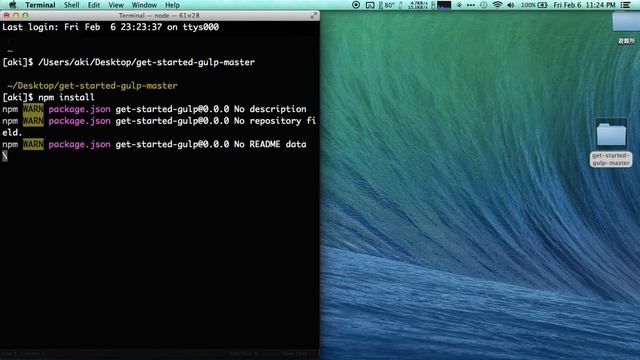This screenshot has height=360, width=640.
Task: Zoom Terminal with the green button
Action: pos(25,16)
